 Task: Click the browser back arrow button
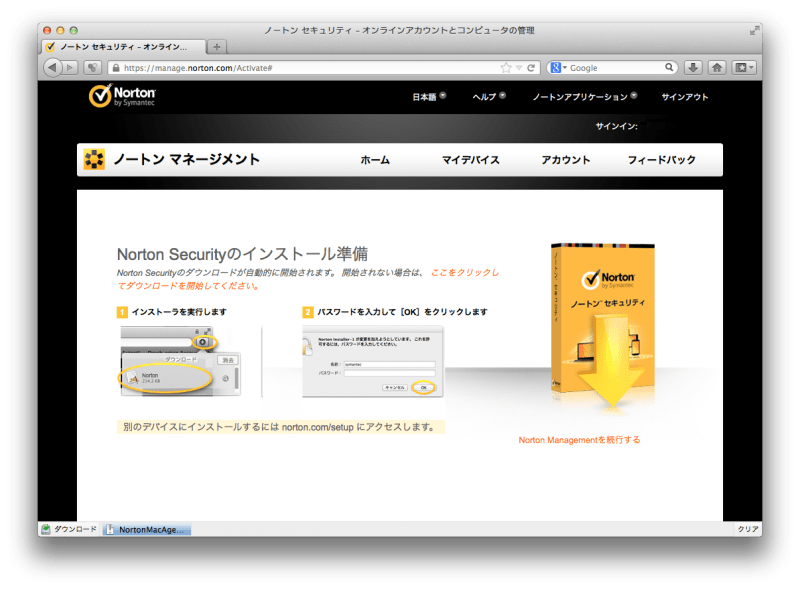coord(53,67)
